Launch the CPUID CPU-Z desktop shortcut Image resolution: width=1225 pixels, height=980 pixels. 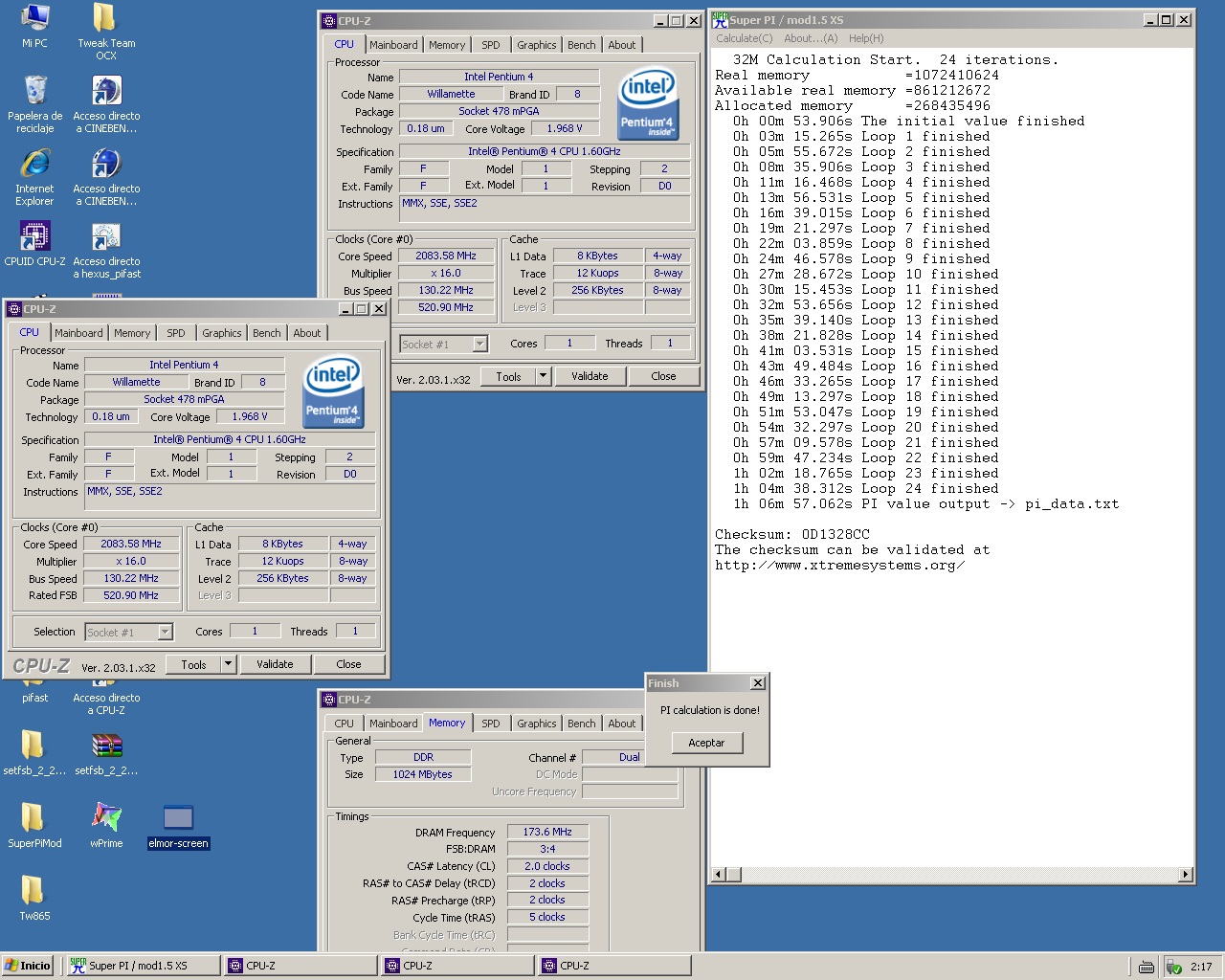pyautogui.click(x=34, y=243)
